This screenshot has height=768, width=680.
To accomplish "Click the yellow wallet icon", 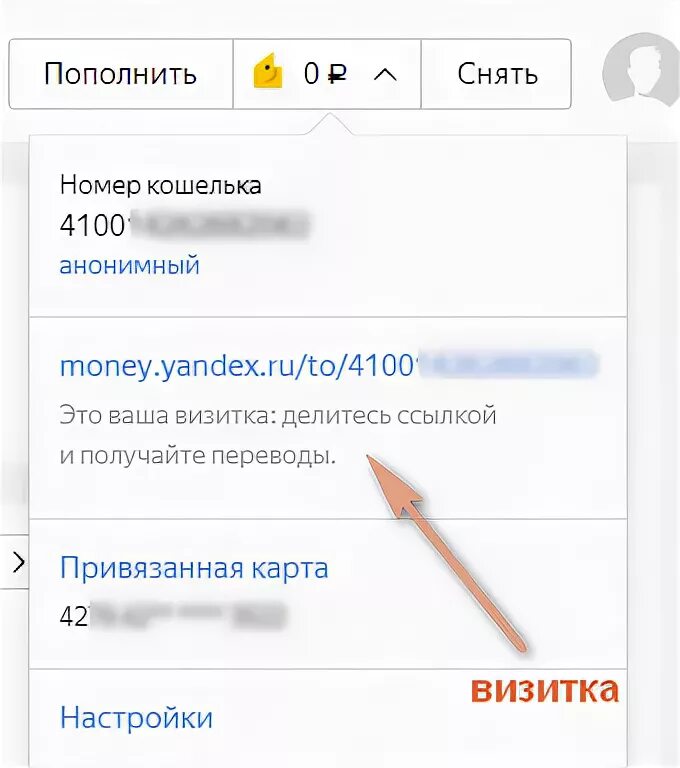I will click(x=267, y=72).
